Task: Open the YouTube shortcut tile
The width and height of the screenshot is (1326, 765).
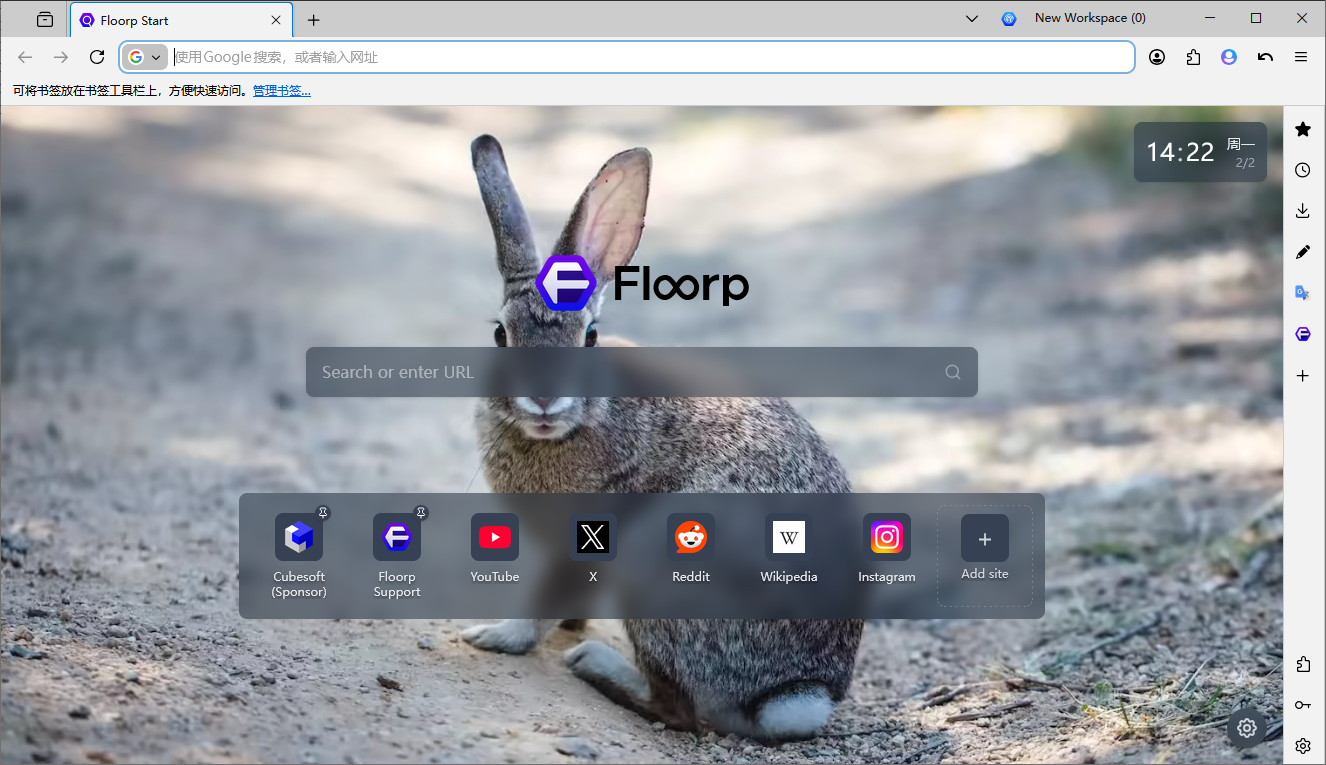Action: pos(494,537)
